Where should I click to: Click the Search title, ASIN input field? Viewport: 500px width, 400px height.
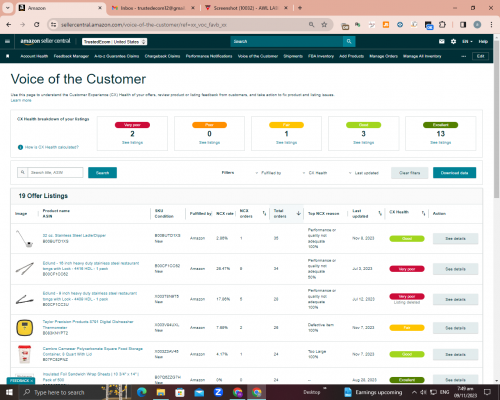click(55, 173)
